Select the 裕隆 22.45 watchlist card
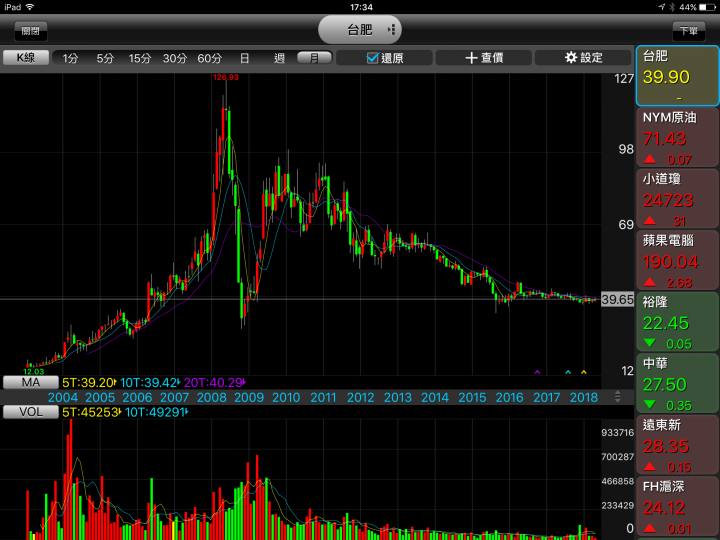 677,322
